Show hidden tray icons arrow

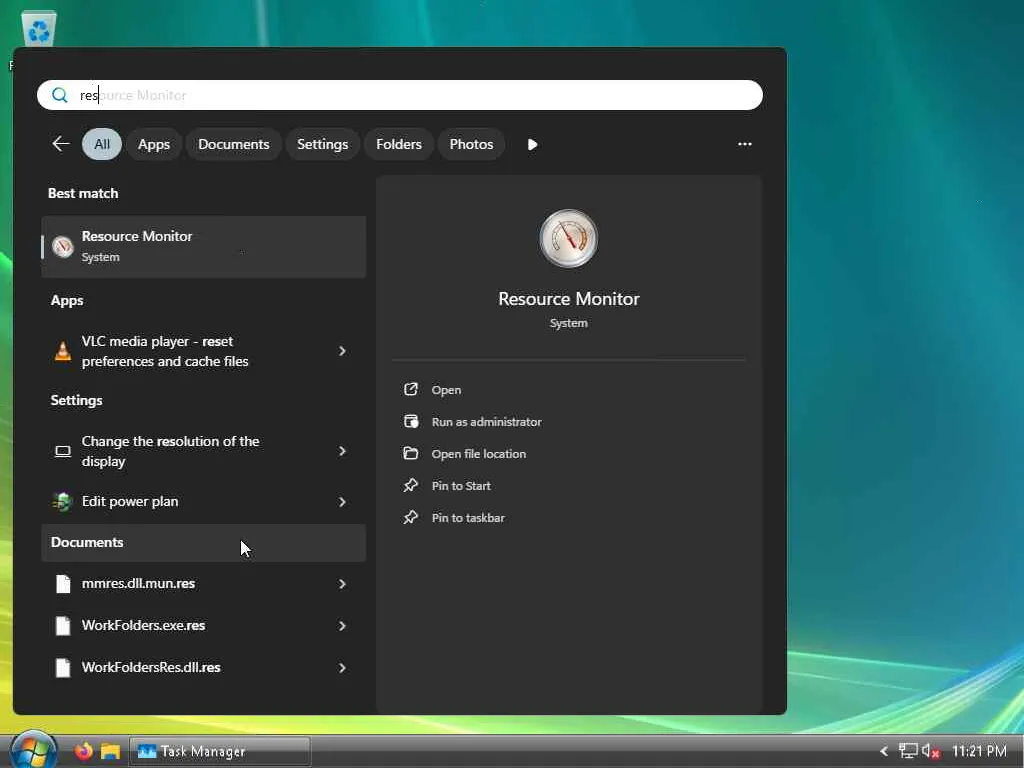[884, 752]
